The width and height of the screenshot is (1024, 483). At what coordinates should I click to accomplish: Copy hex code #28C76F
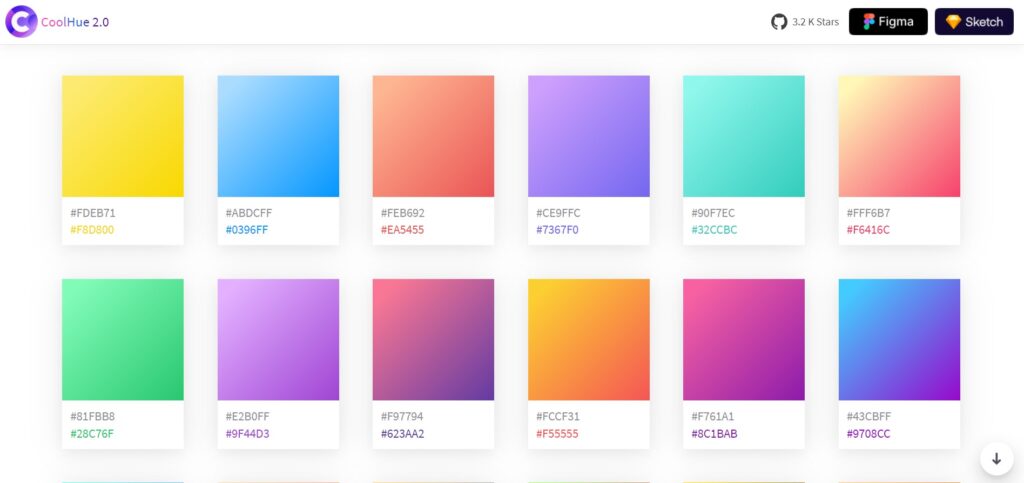coord(91,433)
